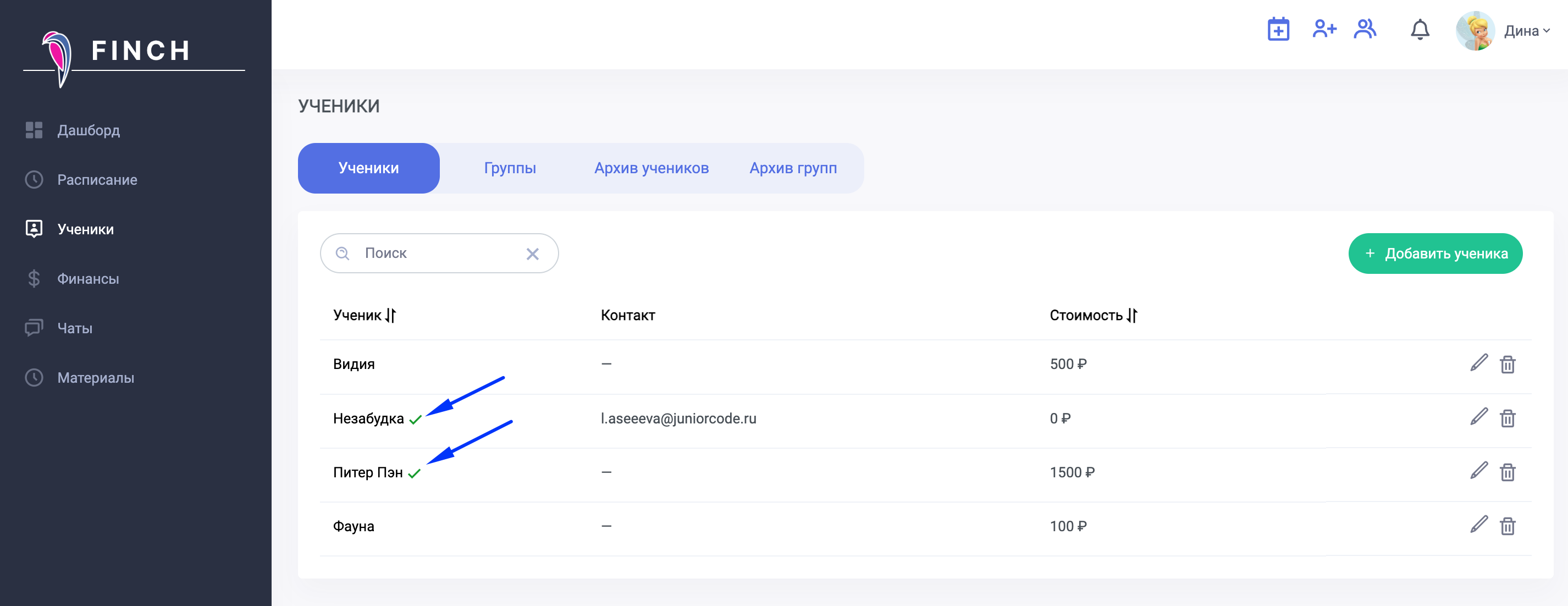
Task: Click the add student person-plus icon
Action: click(1323, 29)
